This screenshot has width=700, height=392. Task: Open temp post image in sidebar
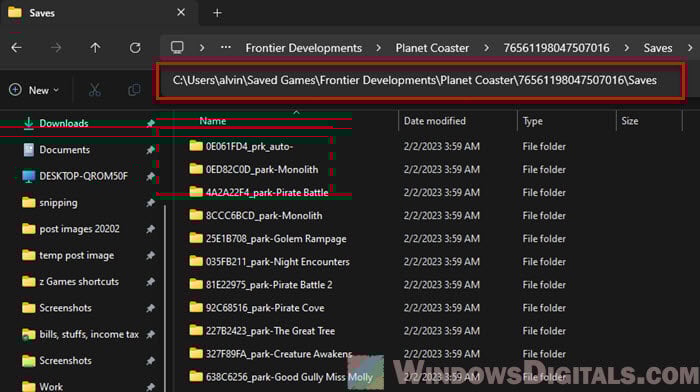76,255
